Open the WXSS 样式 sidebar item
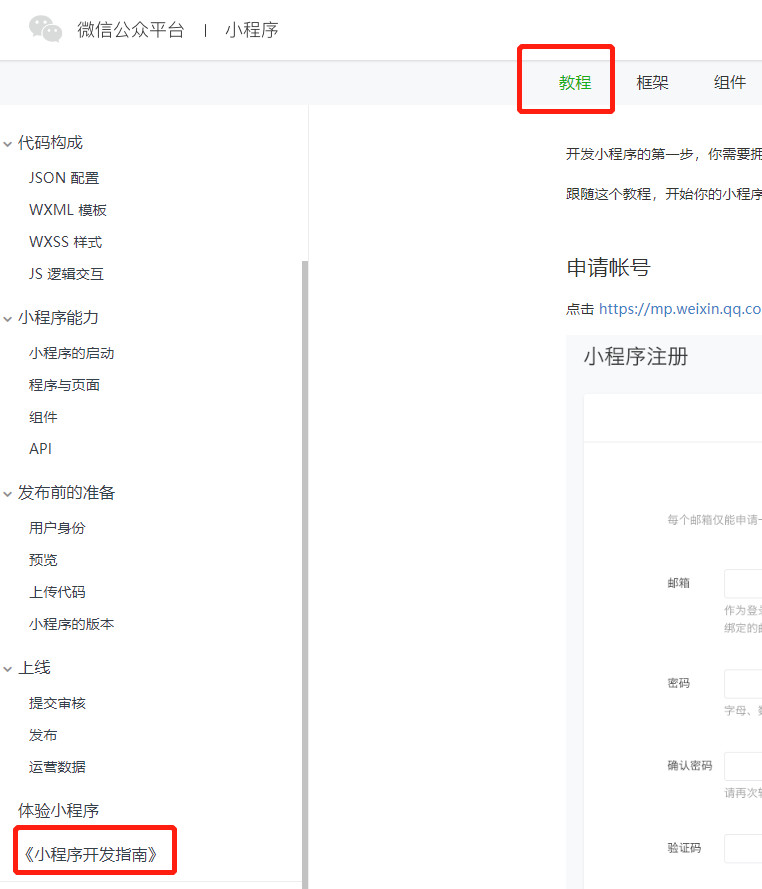 pyautogui.click(x=66, y=242)
